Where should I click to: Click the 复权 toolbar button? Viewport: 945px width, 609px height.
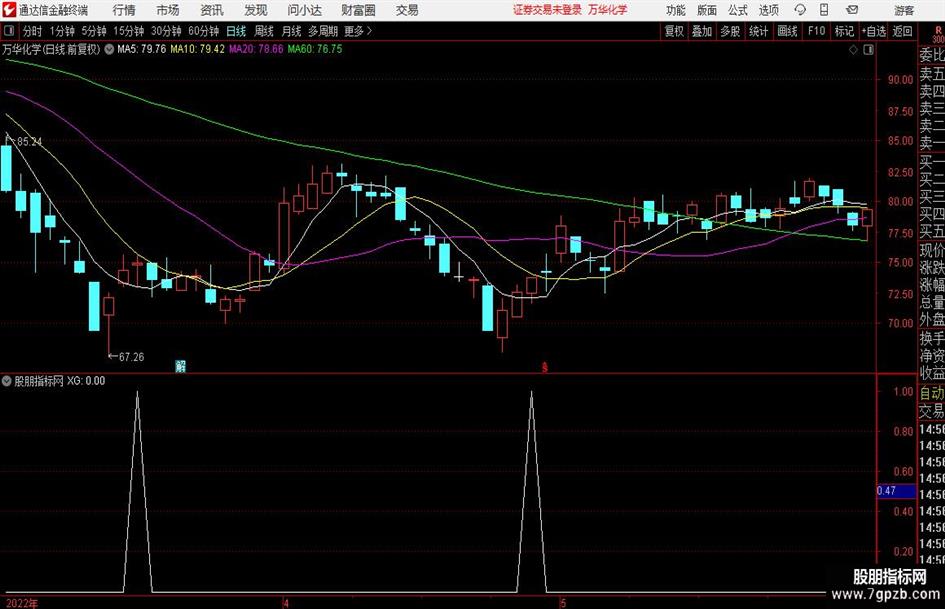(x=674, y=31)
